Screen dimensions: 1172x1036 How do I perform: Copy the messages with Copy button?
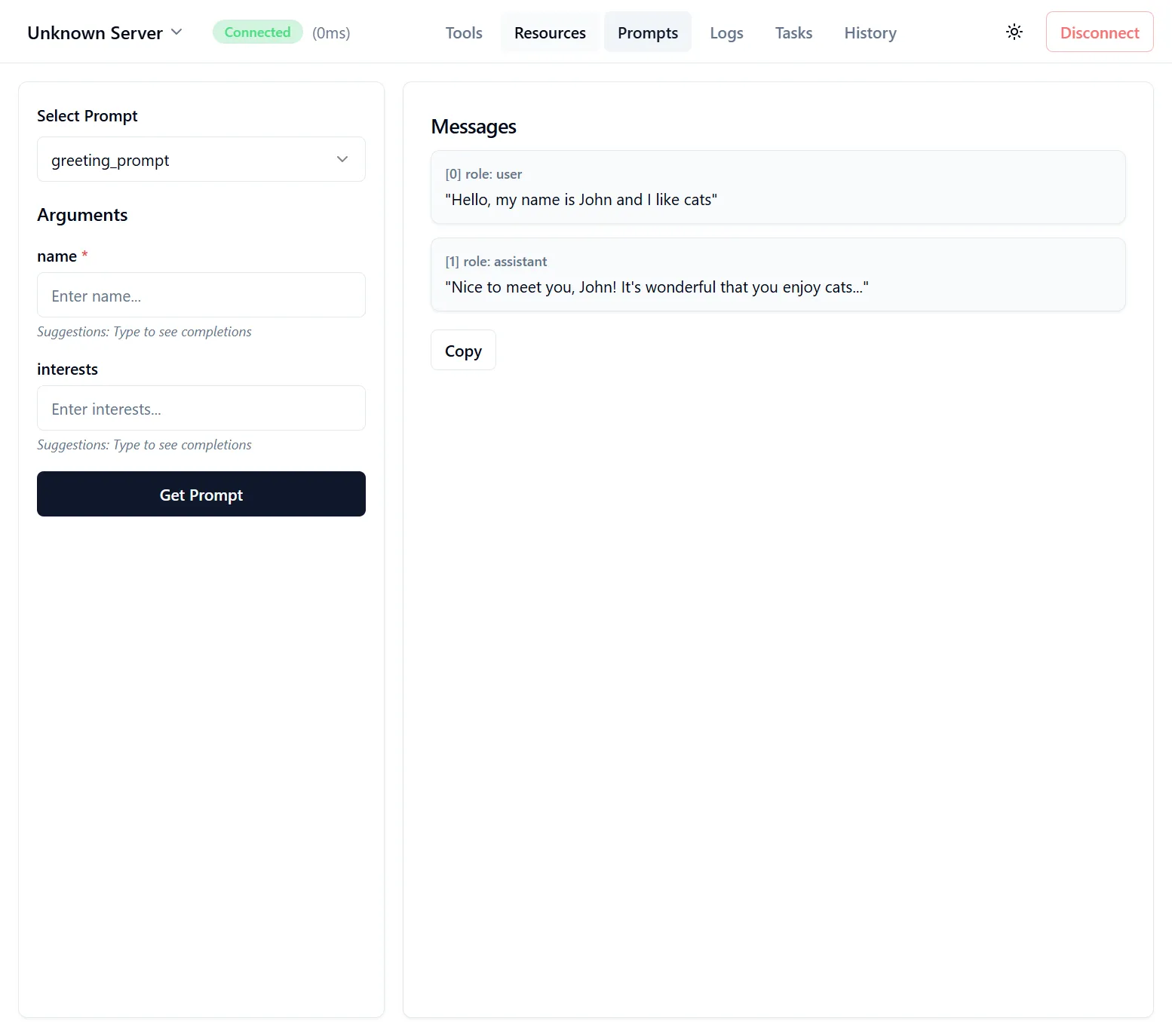[463, 350]
